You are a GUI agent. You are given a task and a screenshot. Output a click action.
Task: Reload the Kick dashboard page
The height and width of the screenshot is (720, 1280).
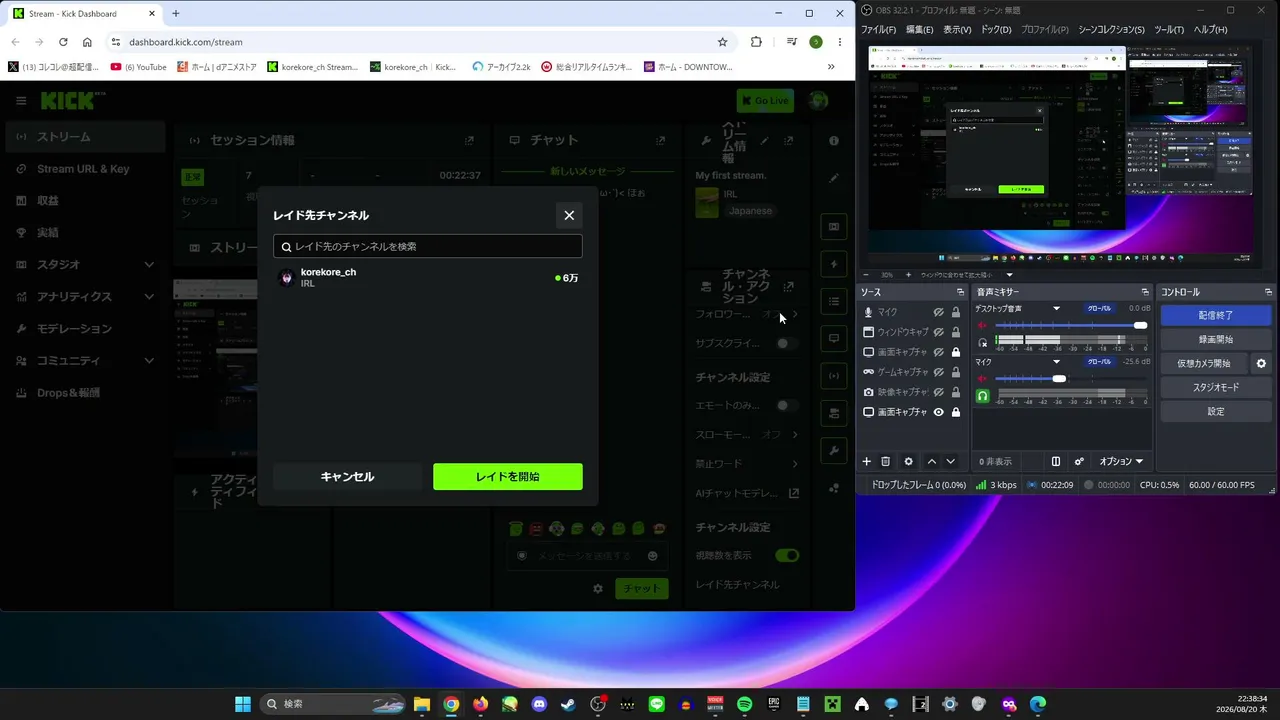63,42
